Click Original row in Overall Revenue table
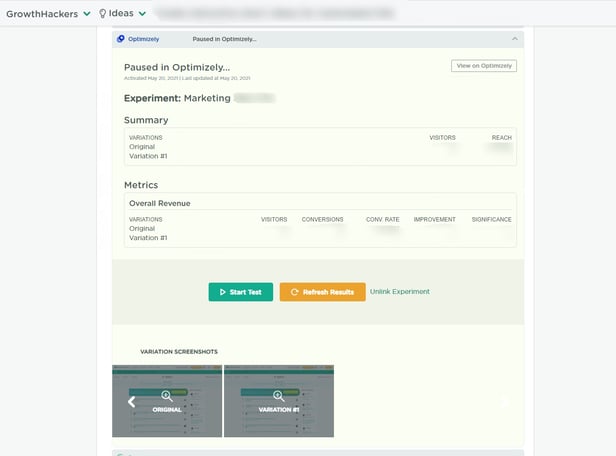The image size is (616, 456). tap(320, 228)
